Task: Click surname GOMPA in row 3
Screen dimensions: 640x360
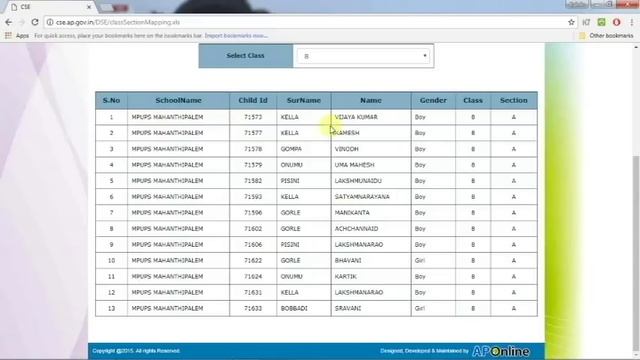Action: tap(291, 149)
